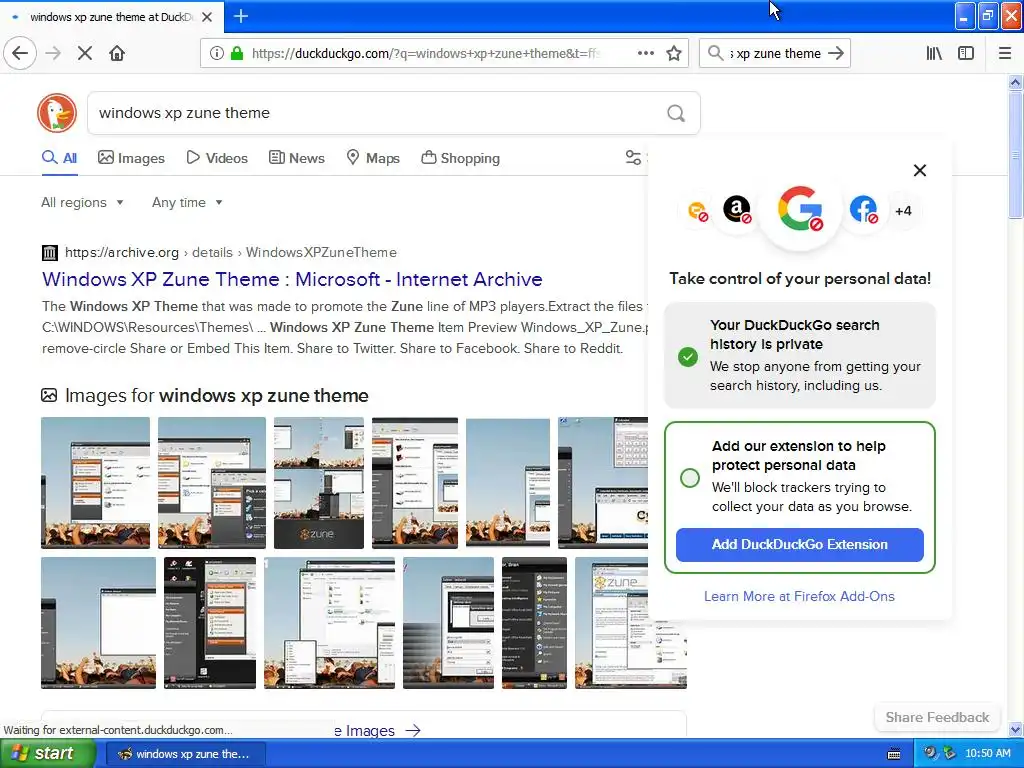Expand the Any time filter dropdown
The height and width of the screenshot is (768, 1024).
(x=187, y=202)
